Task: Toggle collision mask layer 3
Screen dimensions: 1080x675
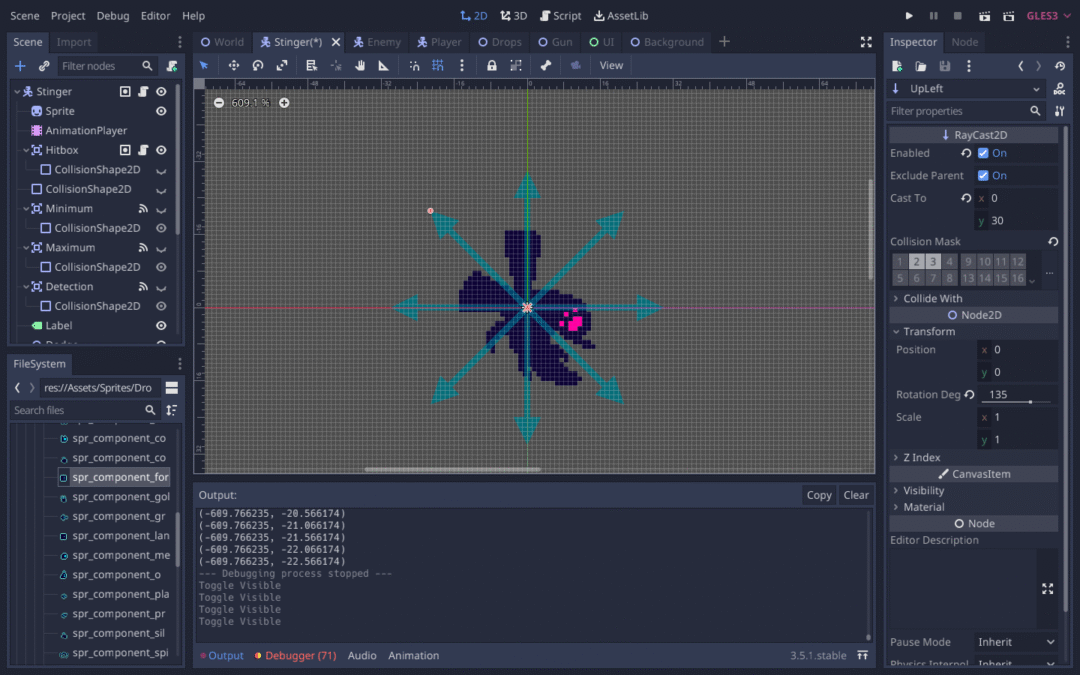Action: point(933,262)
